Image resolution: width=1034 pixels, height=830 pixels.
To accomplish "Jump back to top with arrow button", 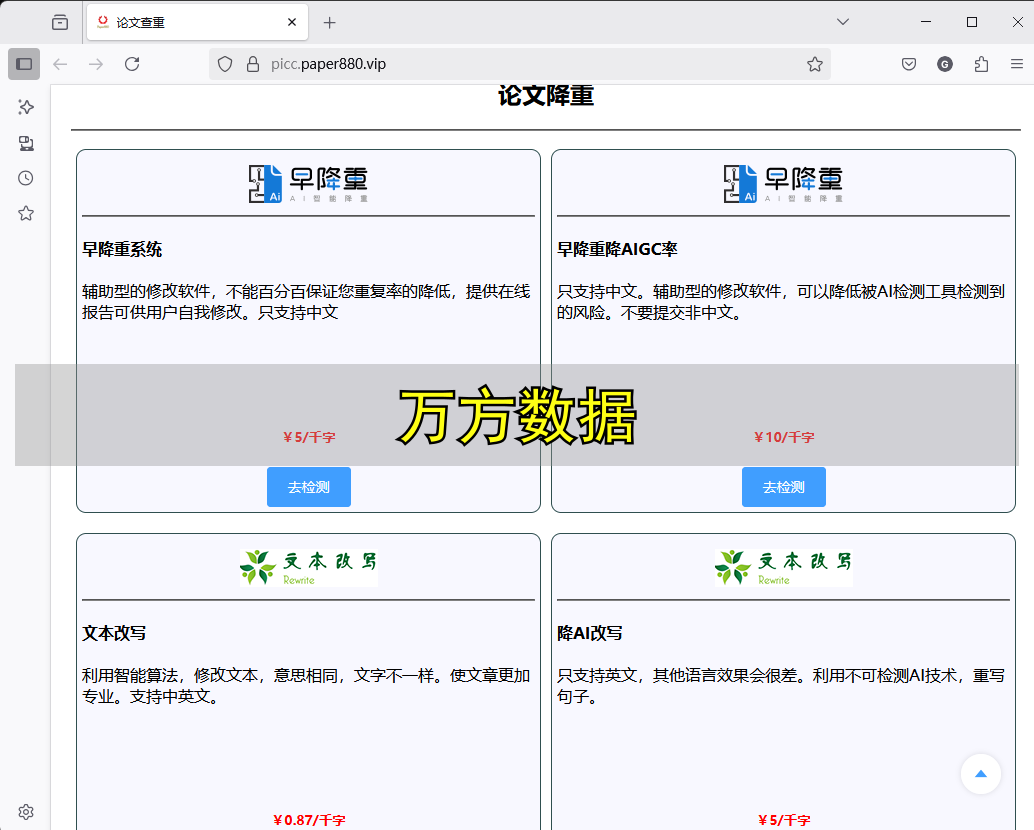I will click(x=981, y=774).
